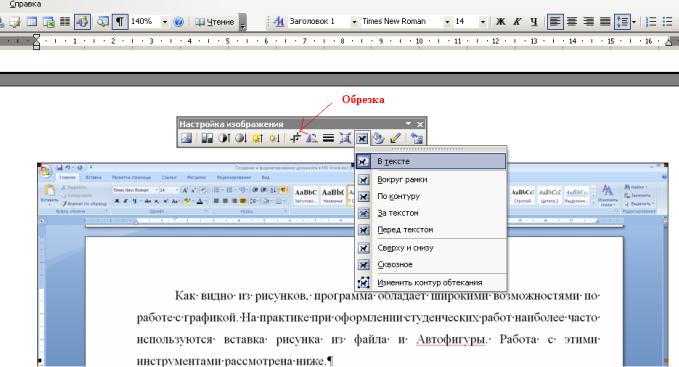Select По контуру wrapping
The image size is (679, 367).
(x=431, y=196)
